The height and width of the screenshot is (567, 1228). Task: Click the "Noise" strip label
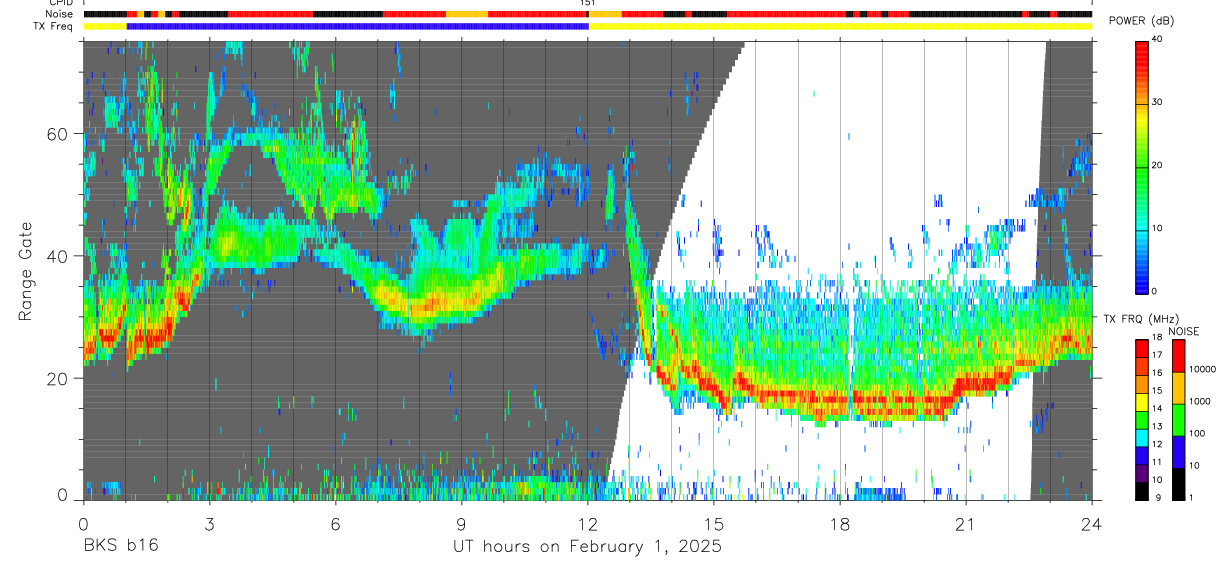(59, 14)
